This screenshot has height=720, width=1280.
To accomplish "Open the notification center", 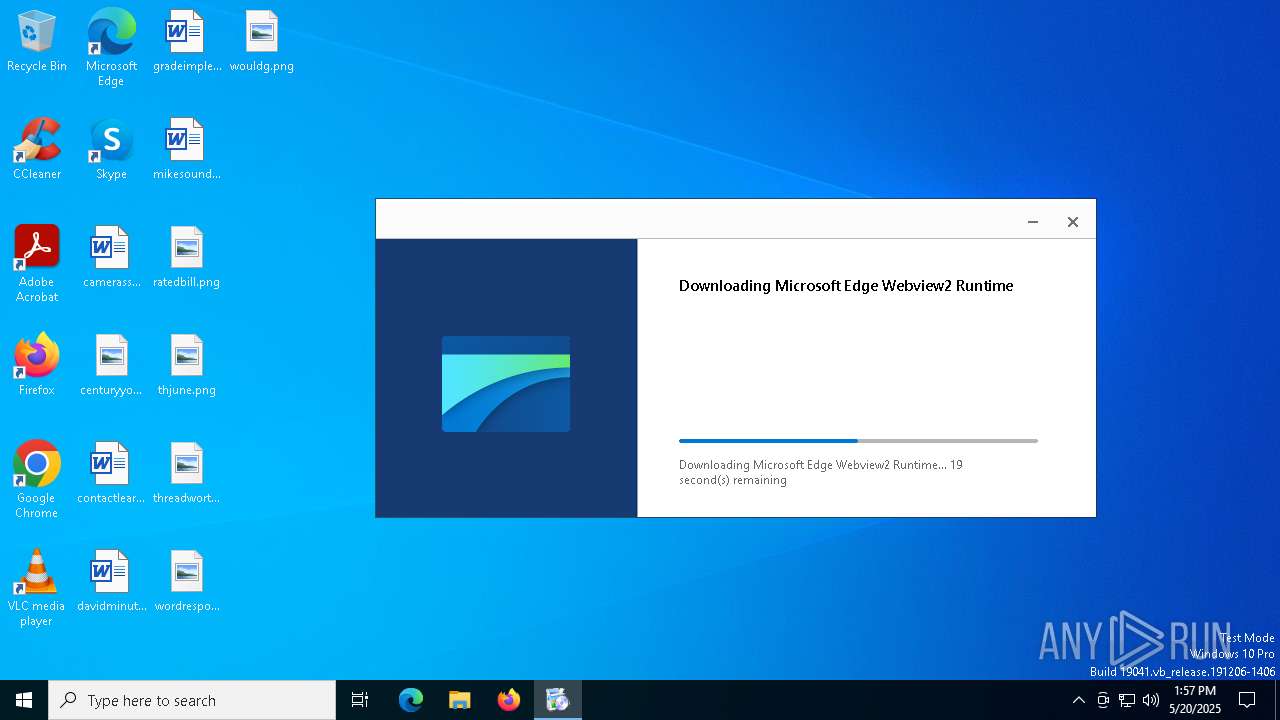I will pyautogui.click(x=1247, y=700).
